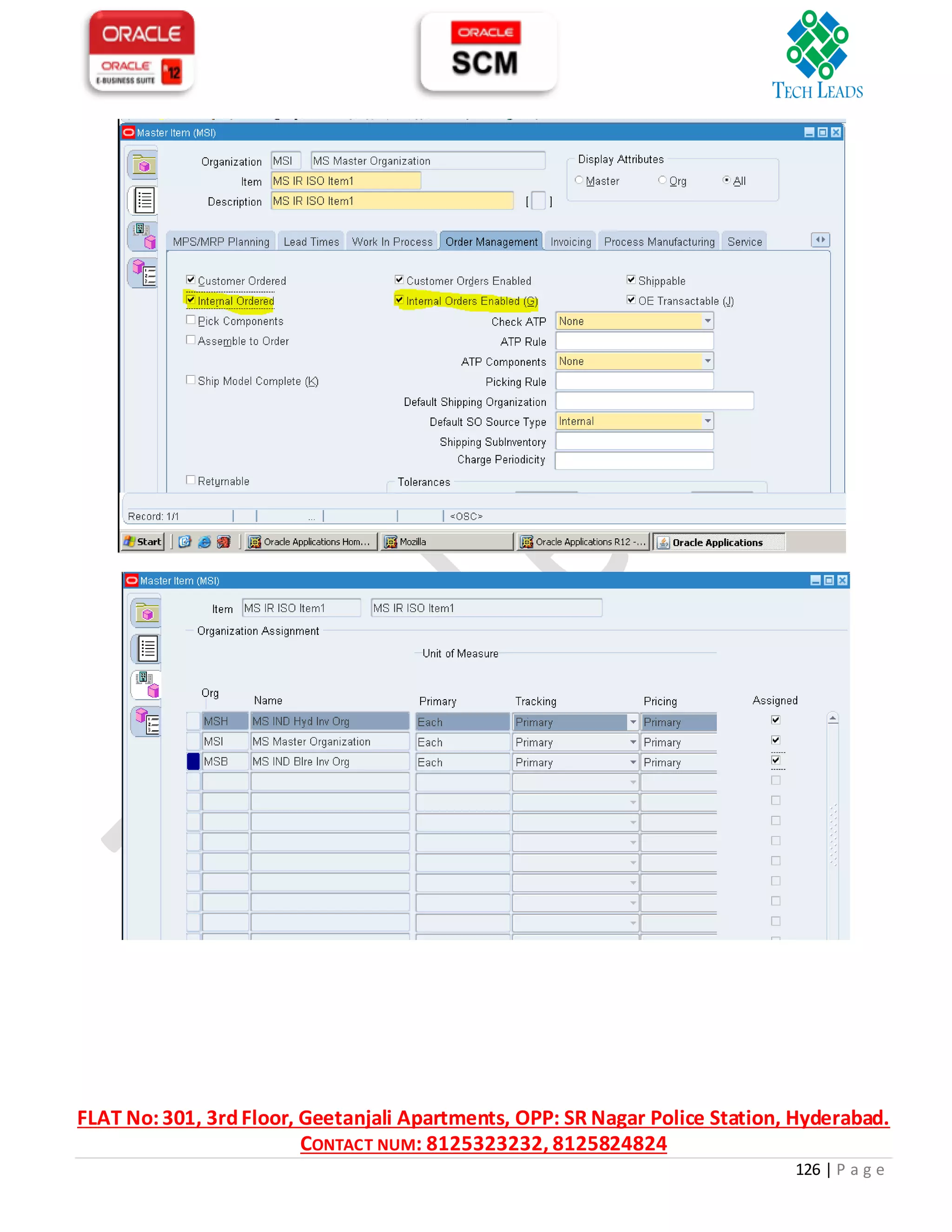The image size is (952, 1232).
Task: Expand the Default SO Source Type dropdown
Action: [707, 421]
